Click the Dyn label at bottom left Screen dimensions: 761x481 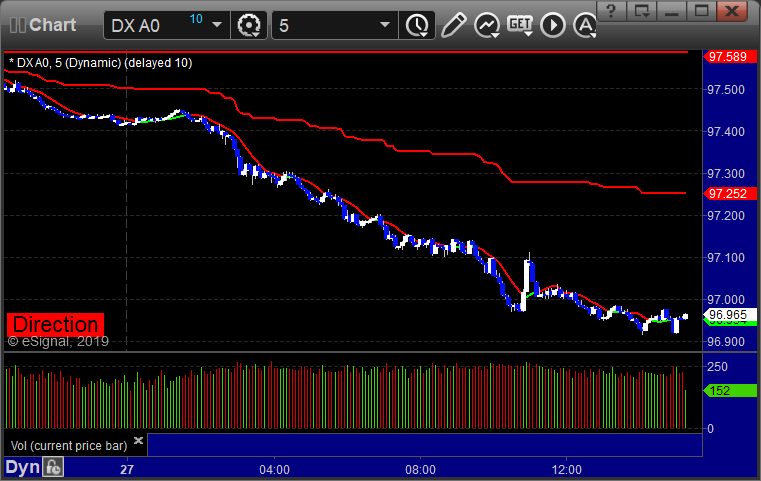click(x=22, y=467)
